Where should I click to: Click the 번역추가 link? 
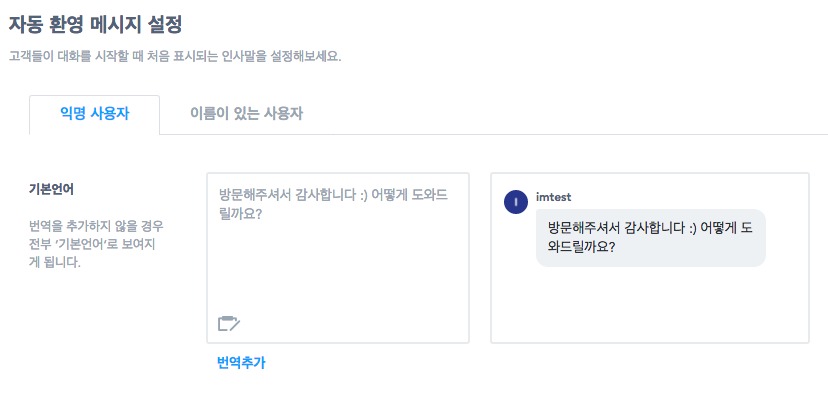pos(241,363)
